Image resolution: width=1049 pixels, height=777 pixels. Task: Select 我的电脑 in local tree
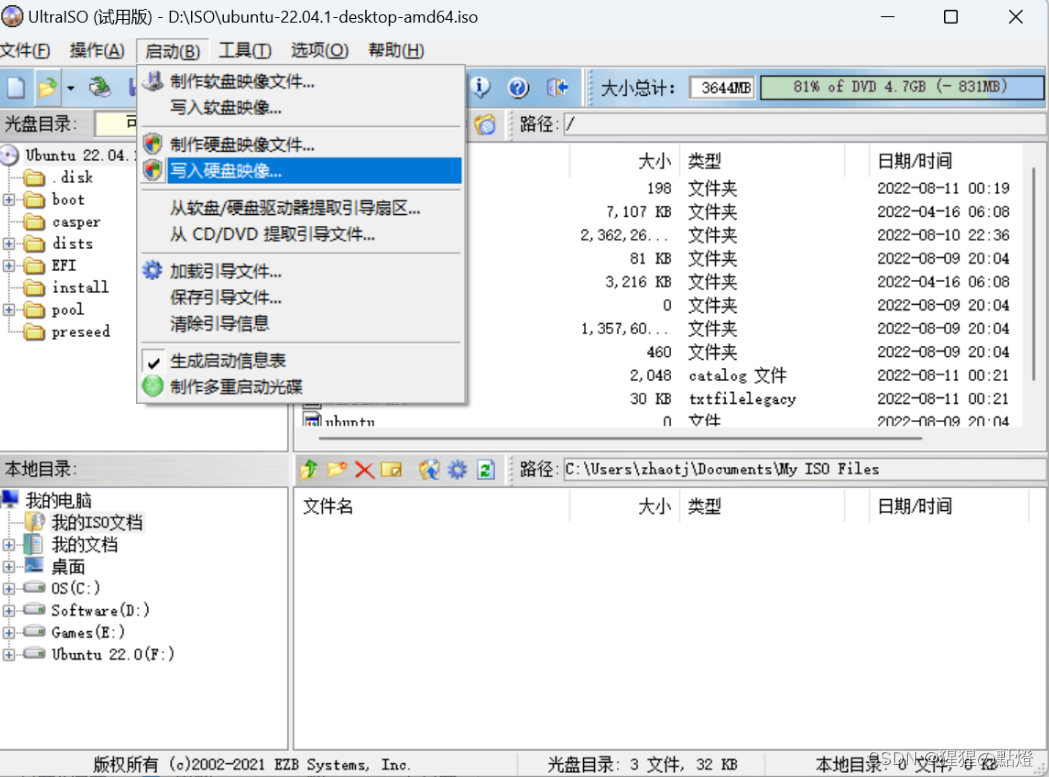pyautogui.click(x=58, y=500)
